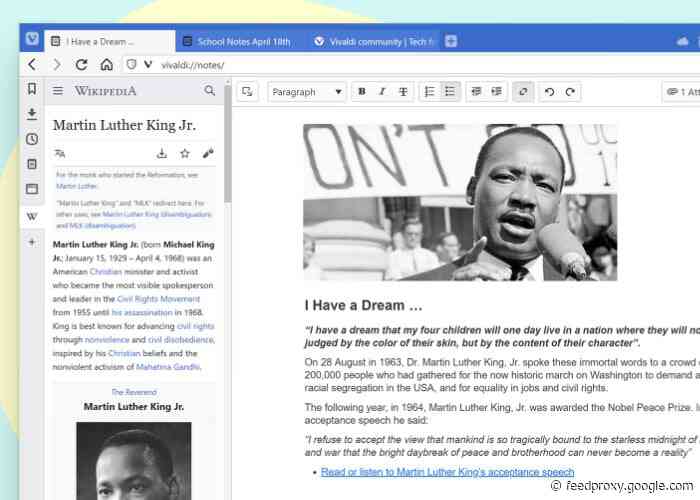Open the Paragraph style dropdown
700x500 pixels.
tap(307, 92)
